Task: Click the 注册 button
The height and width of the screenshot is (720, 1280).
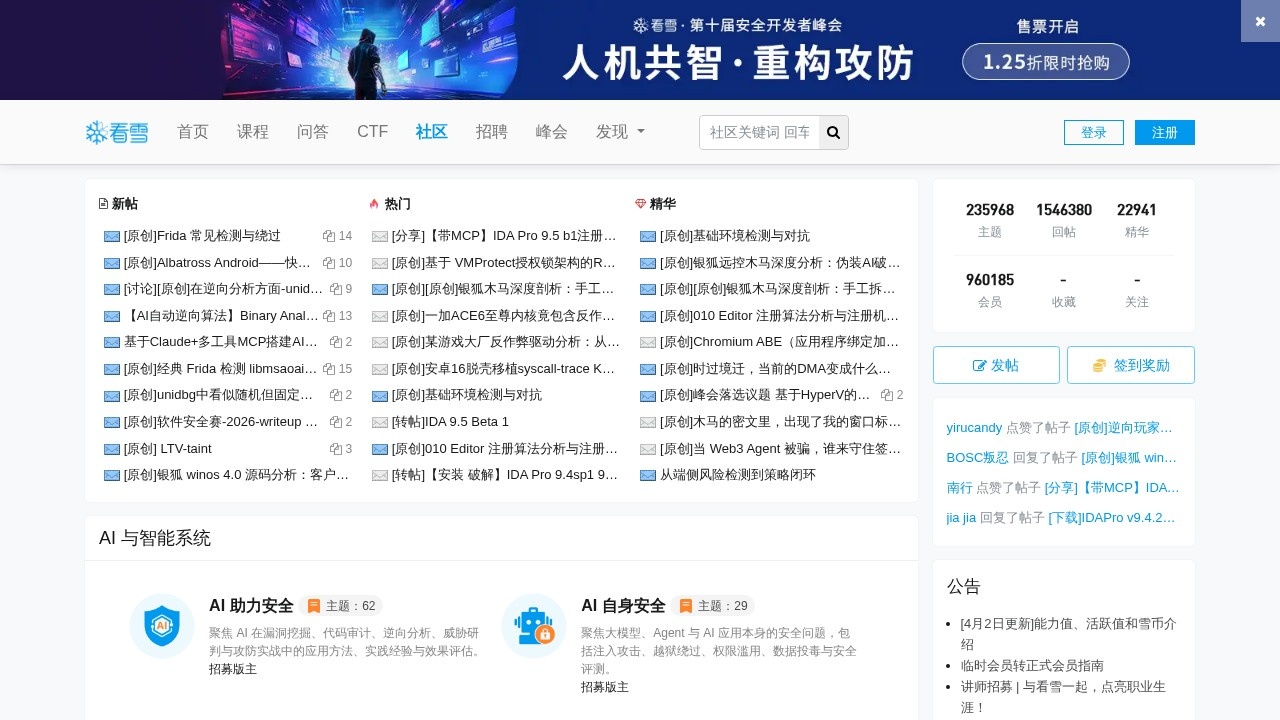Action: tap(1165, 133)
